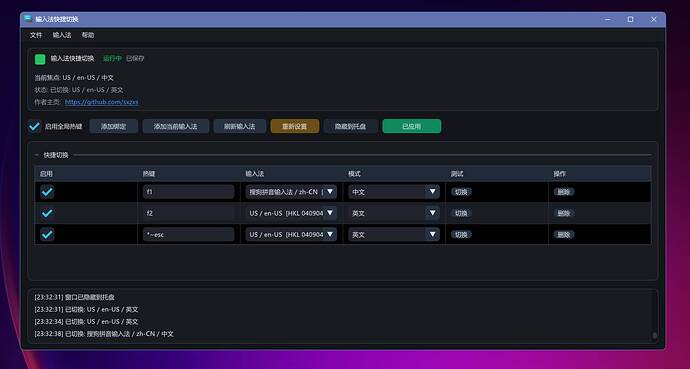Viewport: 690px width, 369px height.
Task: Select the log line at 23:32:34
Action: point(86,322)
